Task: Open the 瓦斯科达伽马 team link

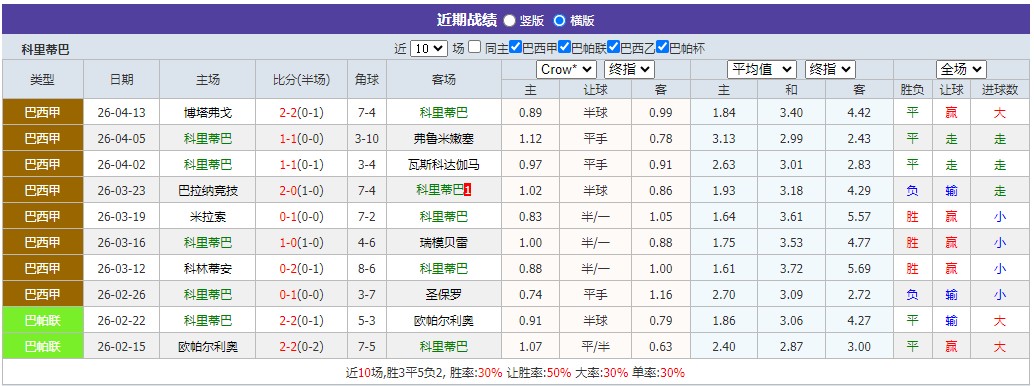Action: (x=444, y=165)
